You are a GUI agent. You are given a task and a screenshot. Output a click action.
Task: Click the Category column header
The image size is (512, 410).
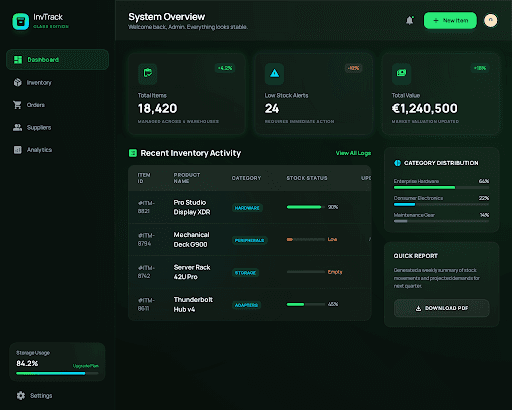[246, 178]
